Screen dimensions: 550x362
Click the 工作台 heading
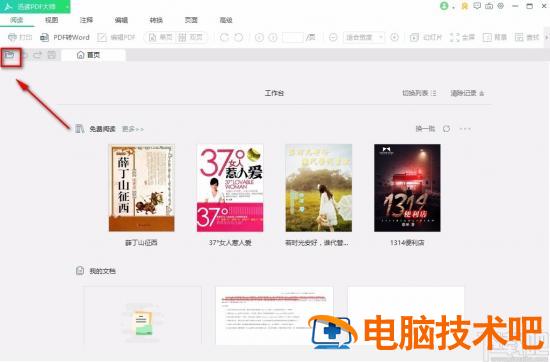click(x=274, y=93)
